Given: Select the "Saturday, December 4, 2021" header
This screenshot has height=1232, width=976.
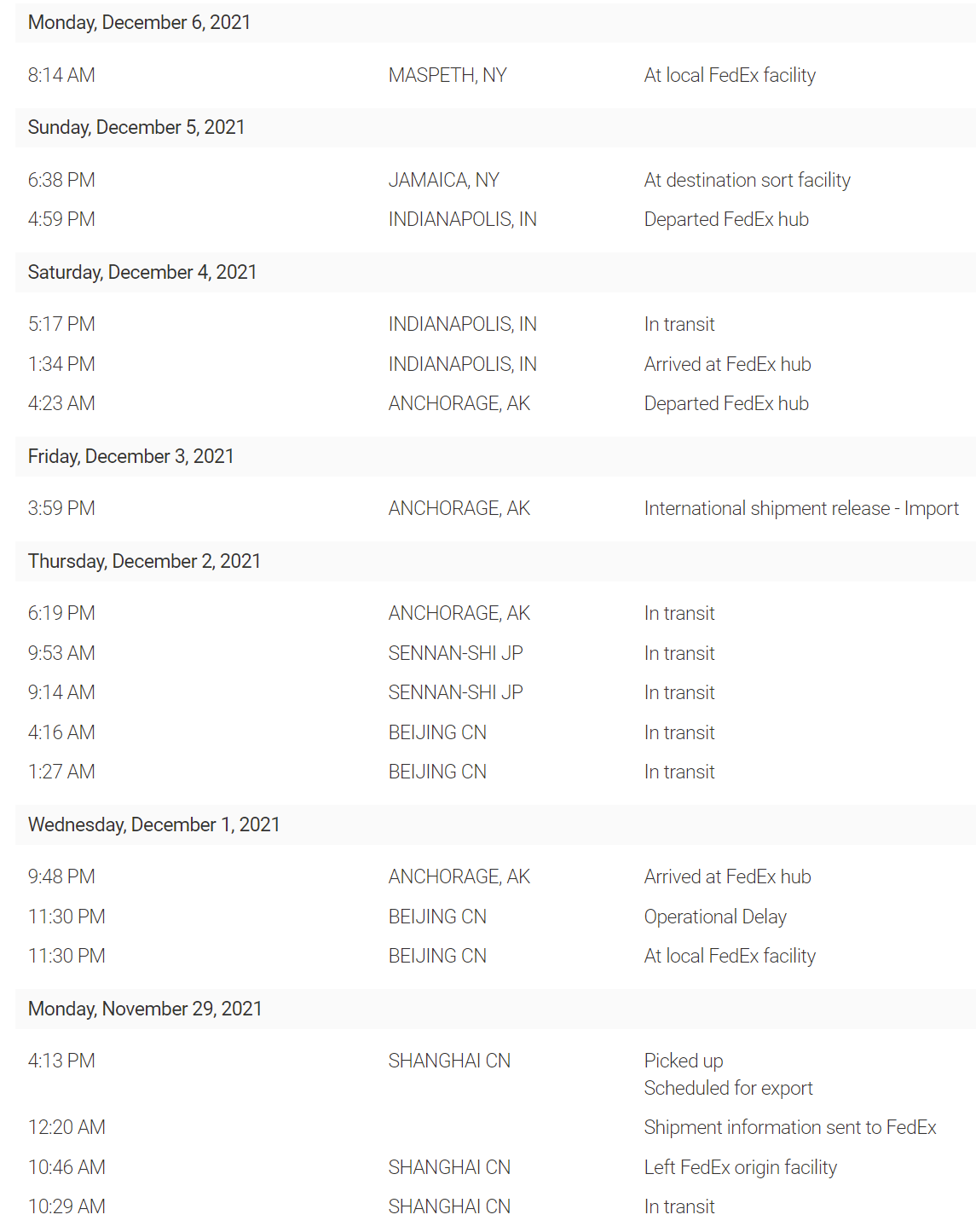Looking at the screenshot, I should [142, 272].
